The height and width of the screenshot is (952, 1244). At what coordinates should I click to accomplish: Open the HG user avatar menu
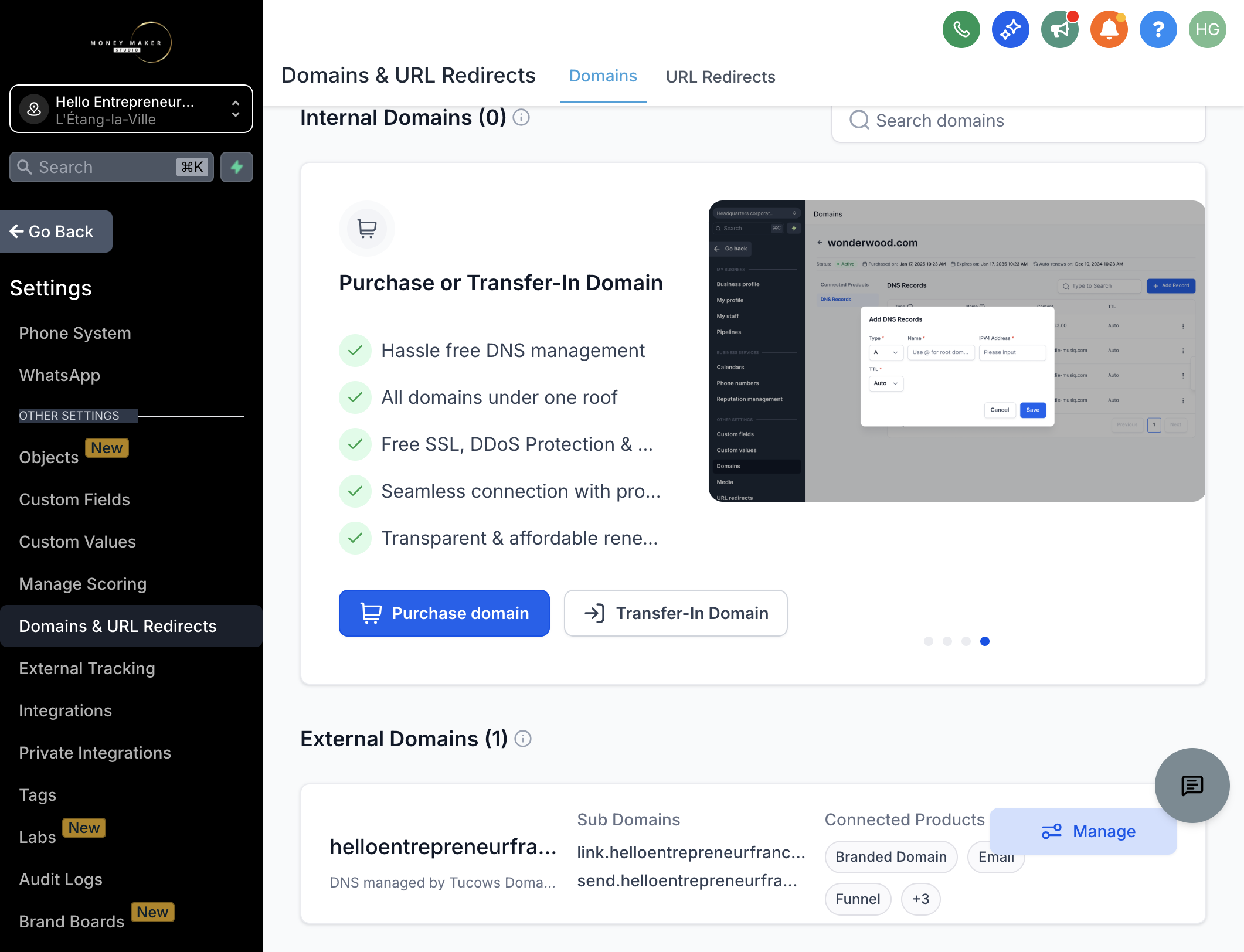(x=1207, y=29)
